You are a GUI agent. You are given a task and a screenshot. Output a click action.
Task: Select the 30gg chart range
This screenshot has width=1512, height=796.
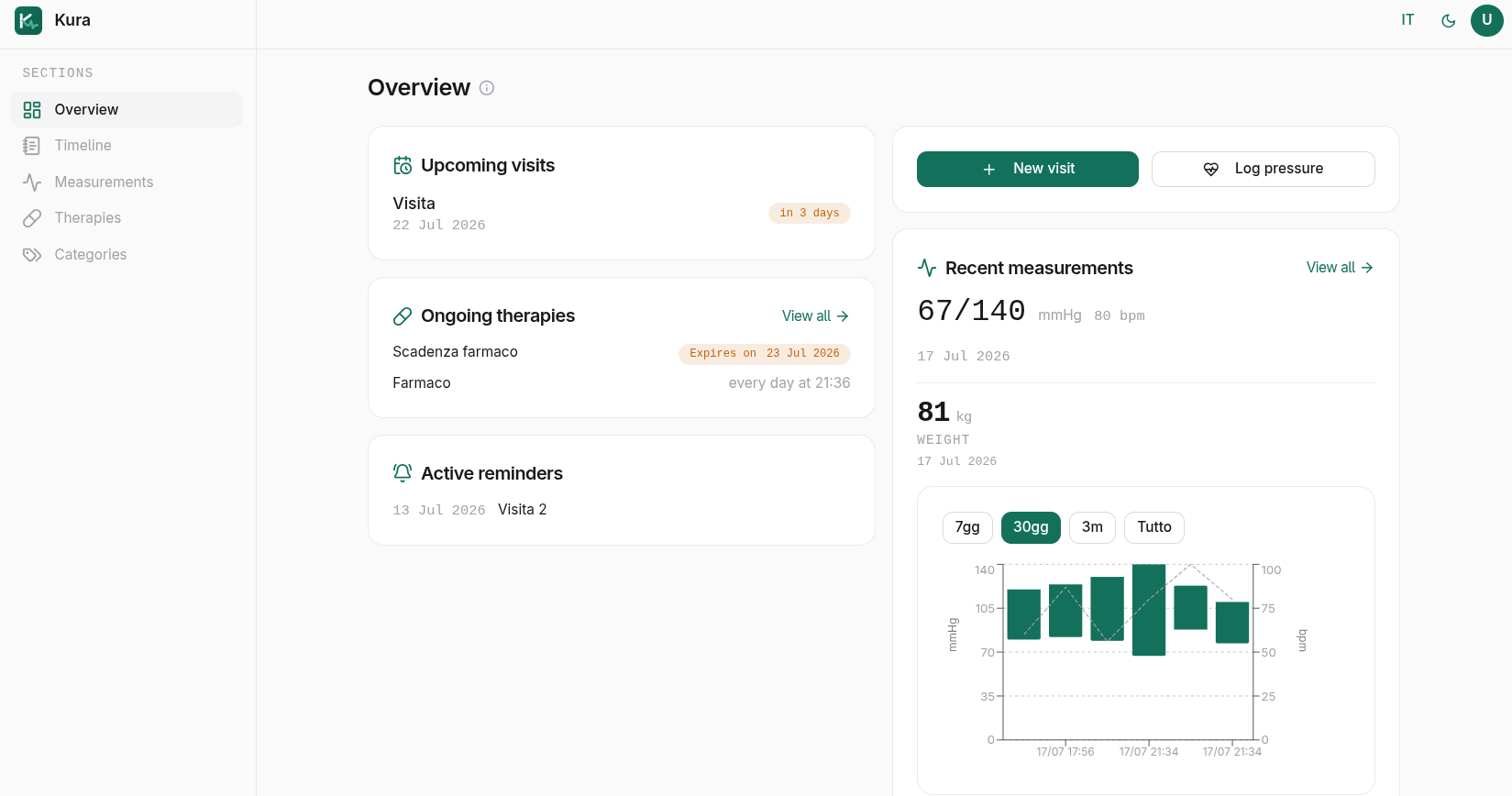point(1031,527)
